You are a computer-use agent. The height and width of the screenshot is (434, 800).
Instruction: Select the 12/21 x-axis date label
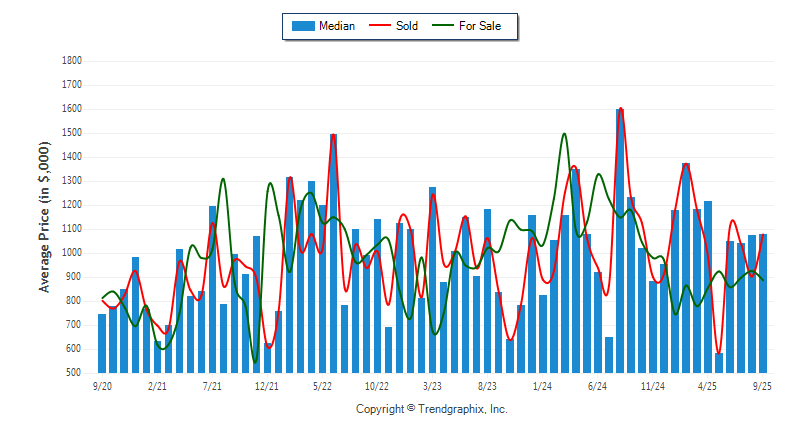(267, 385)
